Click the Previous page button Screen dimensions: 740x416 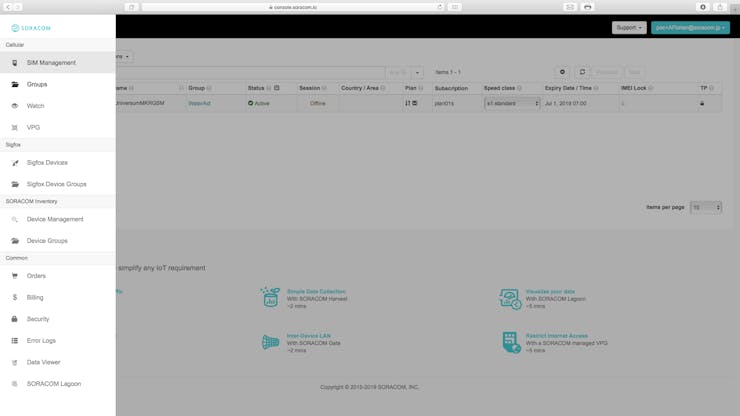click(607, 72)
